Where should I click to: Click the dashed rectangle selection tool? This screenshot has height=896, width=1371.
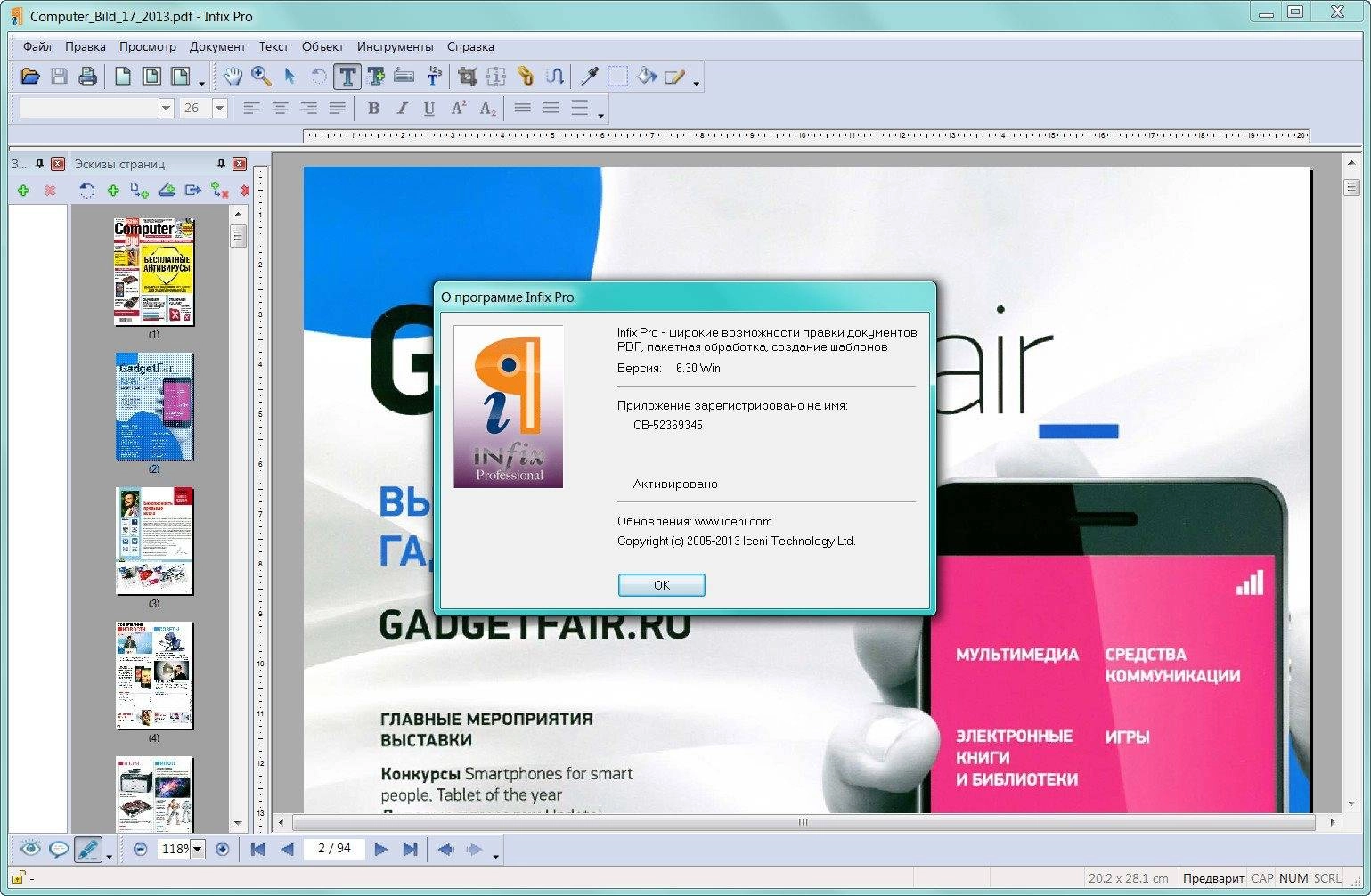pyautogui.click(x=618, y=77)
